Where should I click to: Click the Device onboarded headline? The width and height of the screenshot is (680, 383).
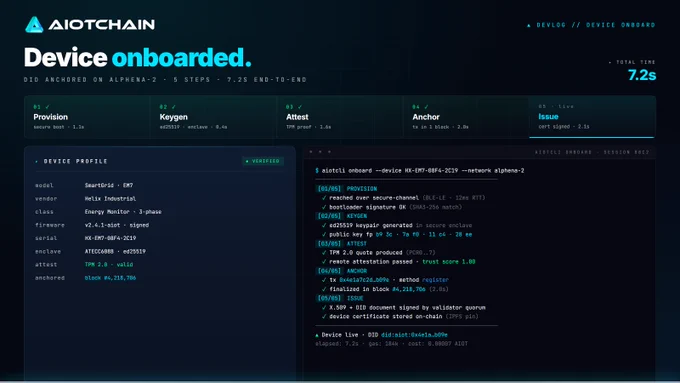[x=137, y=57]
